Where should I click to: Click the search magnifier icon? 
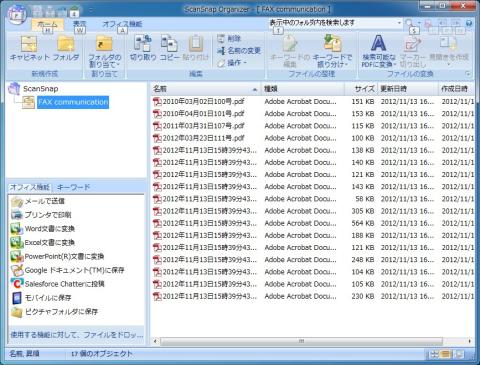click(409, 23)
